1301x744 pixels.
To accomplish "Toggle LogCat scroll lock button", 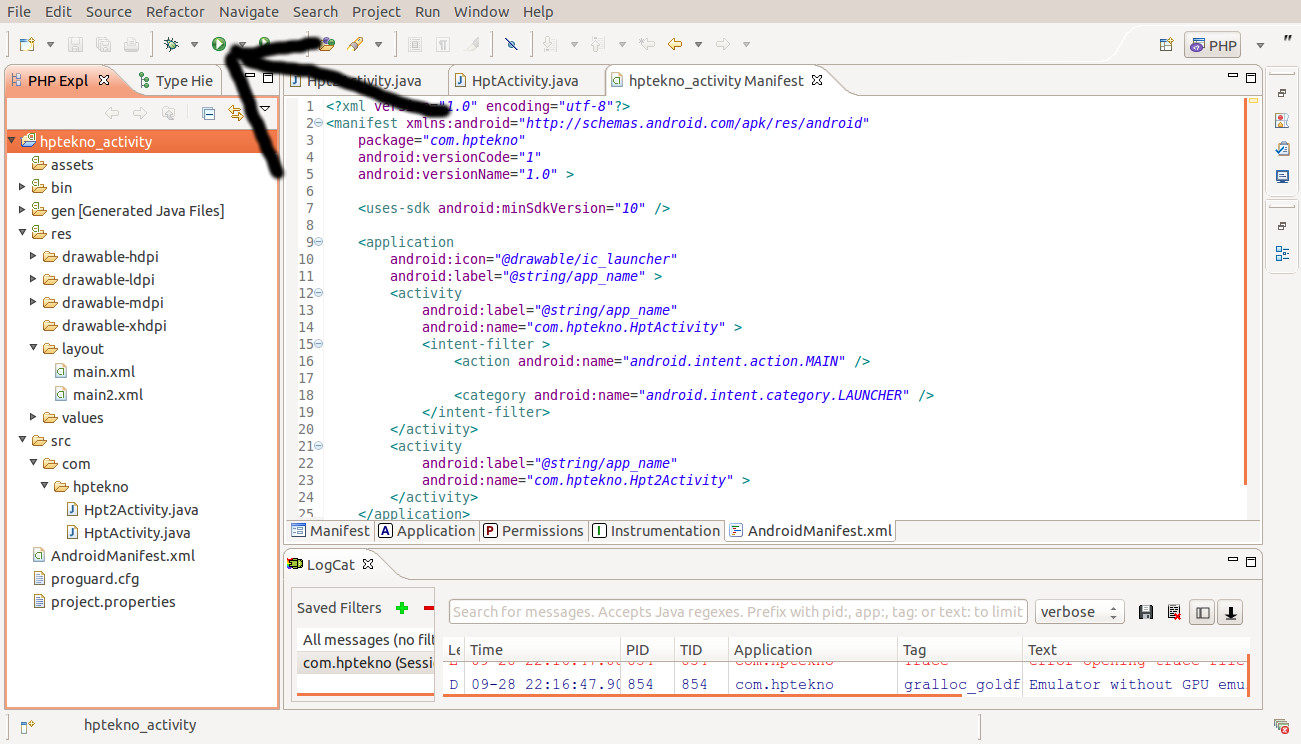I will click(x=1230, y=612).
